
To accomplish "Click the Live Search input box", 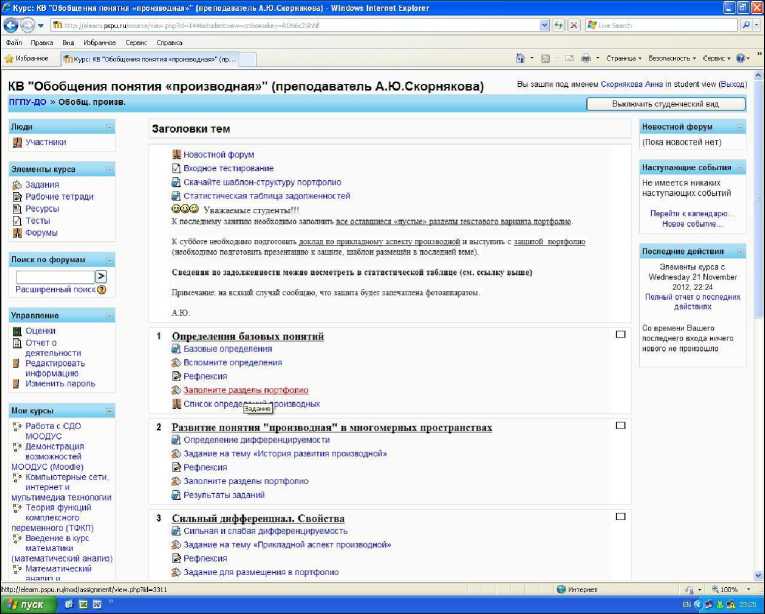I will click(661, 25).
